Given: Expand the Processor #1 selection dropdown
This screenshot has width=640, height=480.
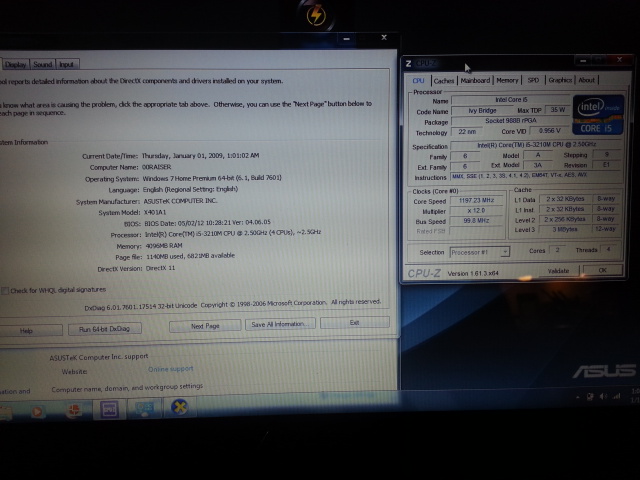Looking at the screenshot, I should tap(505, 252).
